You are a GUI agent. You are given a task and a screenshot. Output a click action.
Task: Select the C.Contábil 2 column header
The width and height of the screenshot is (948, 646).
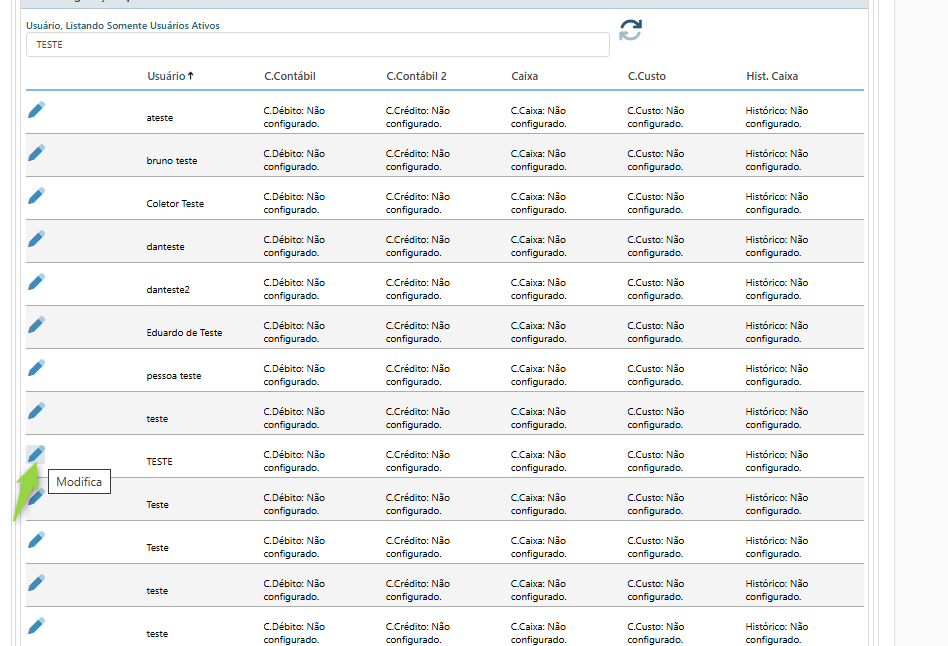[x=416, y=76]
